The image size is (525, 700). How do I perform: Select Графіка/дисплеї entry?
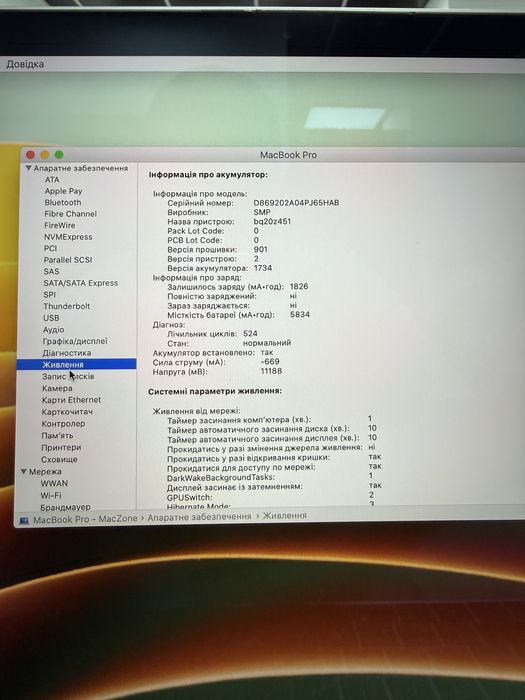(75, 341)
